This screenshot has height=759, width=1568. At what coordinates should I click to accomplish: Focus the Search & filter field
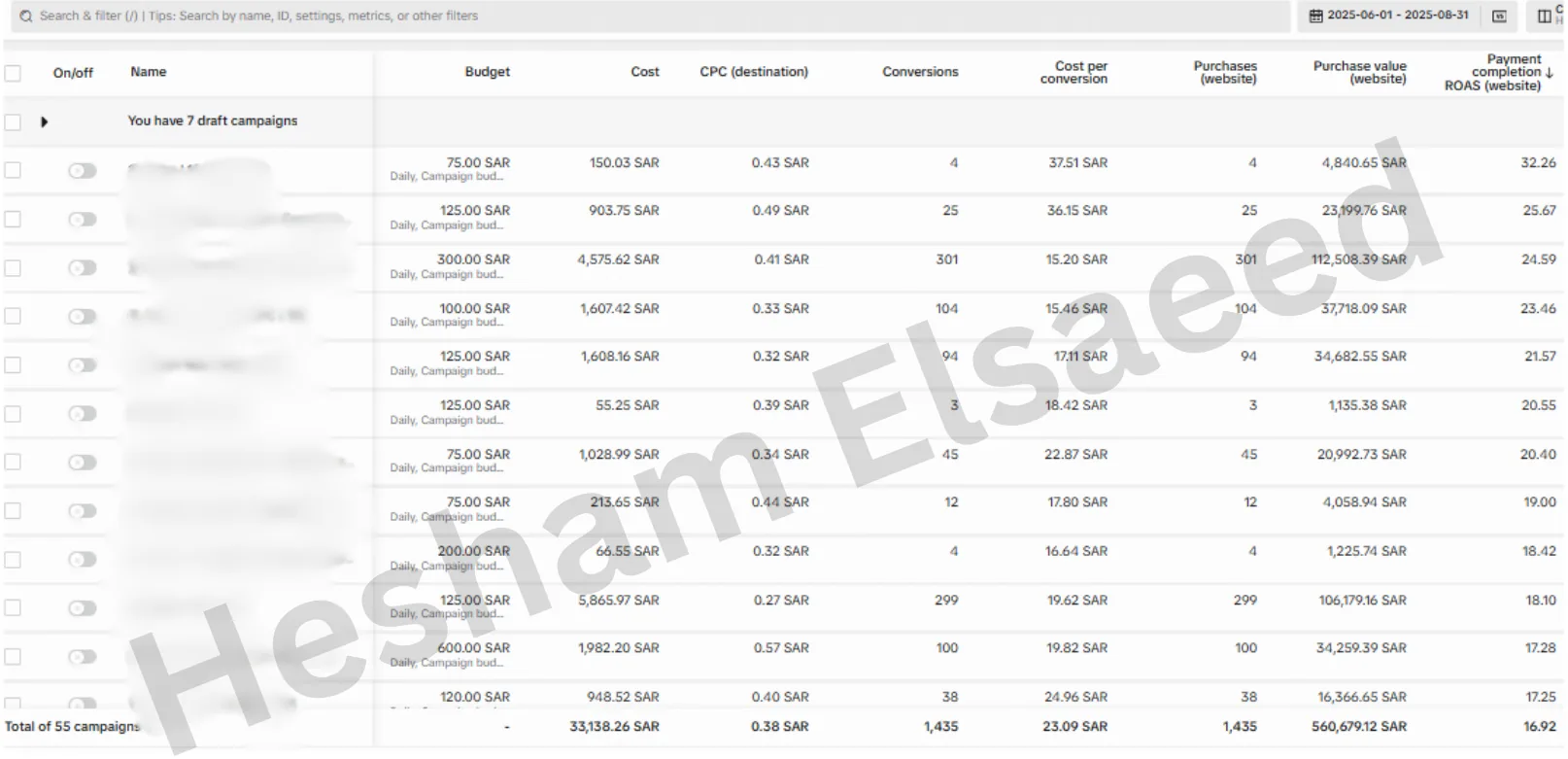pos(651,17)
